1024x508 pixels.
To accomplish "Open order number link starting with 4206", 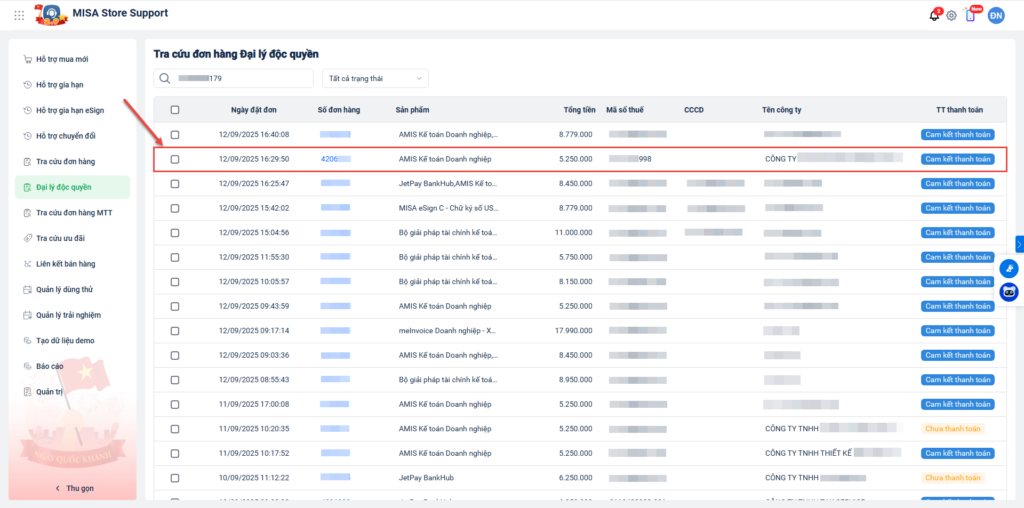I will (329, 159).
